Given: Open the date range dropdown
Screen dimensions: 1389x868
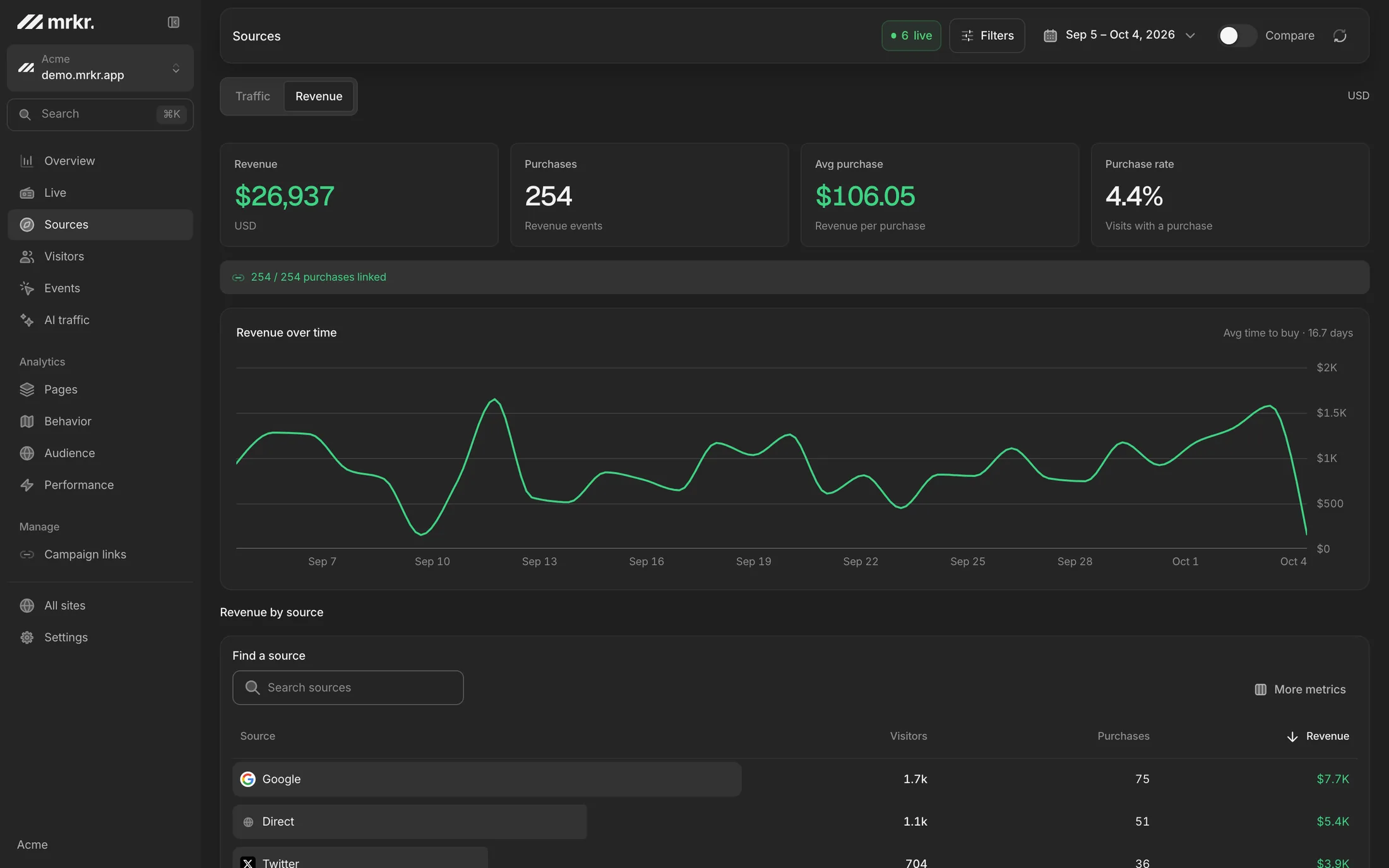Looking at the screenshot, I should [1119, 35].
